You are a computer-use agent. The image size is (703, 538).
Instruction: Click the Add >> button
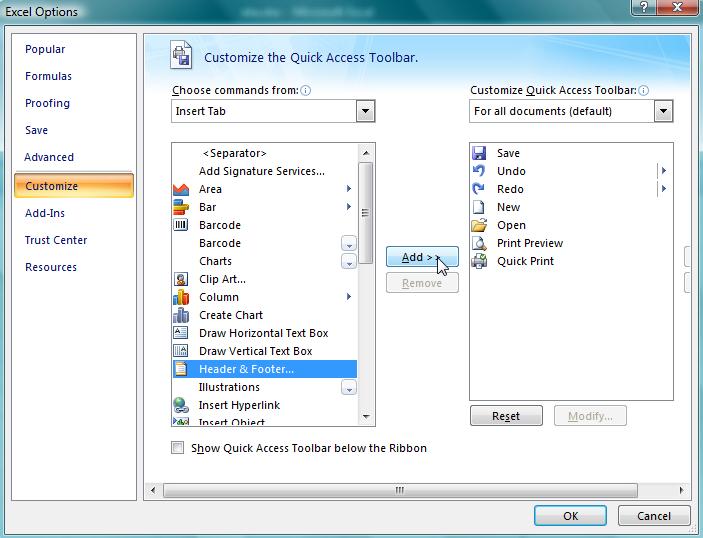point(422,257)
